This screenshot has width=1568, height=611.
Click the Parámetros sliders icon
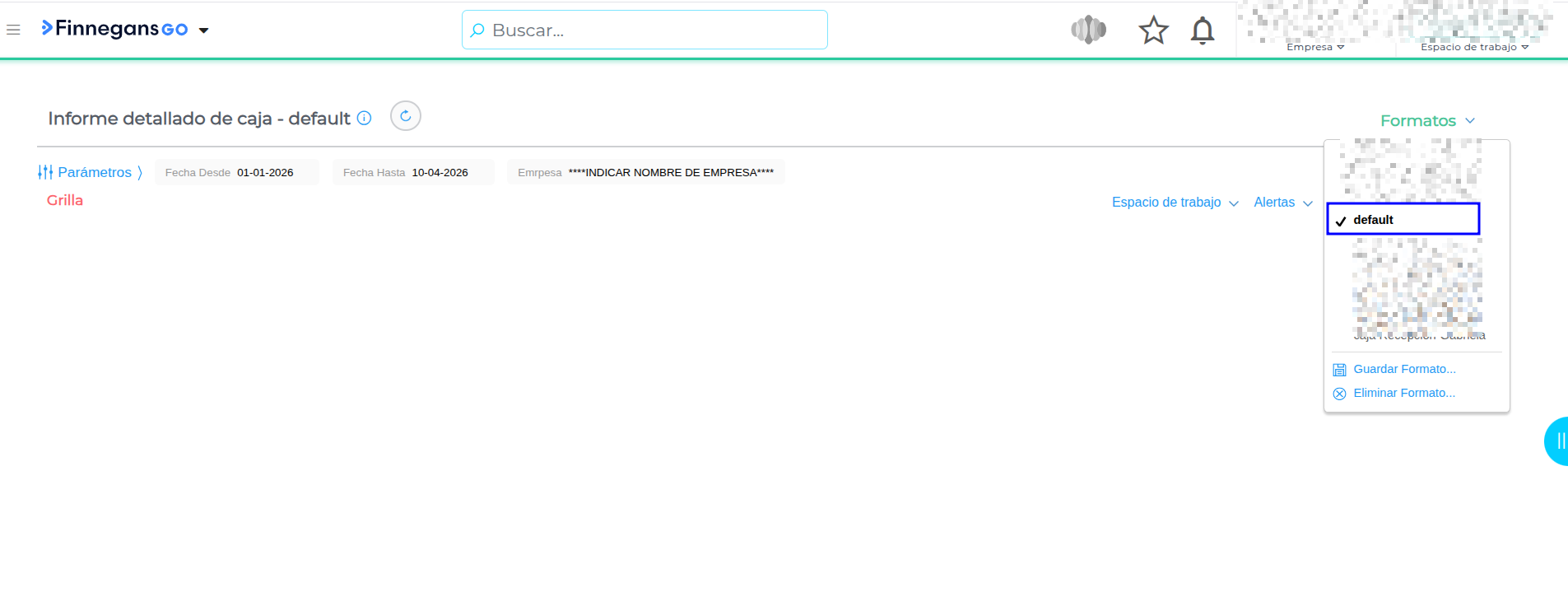(45, 172)
